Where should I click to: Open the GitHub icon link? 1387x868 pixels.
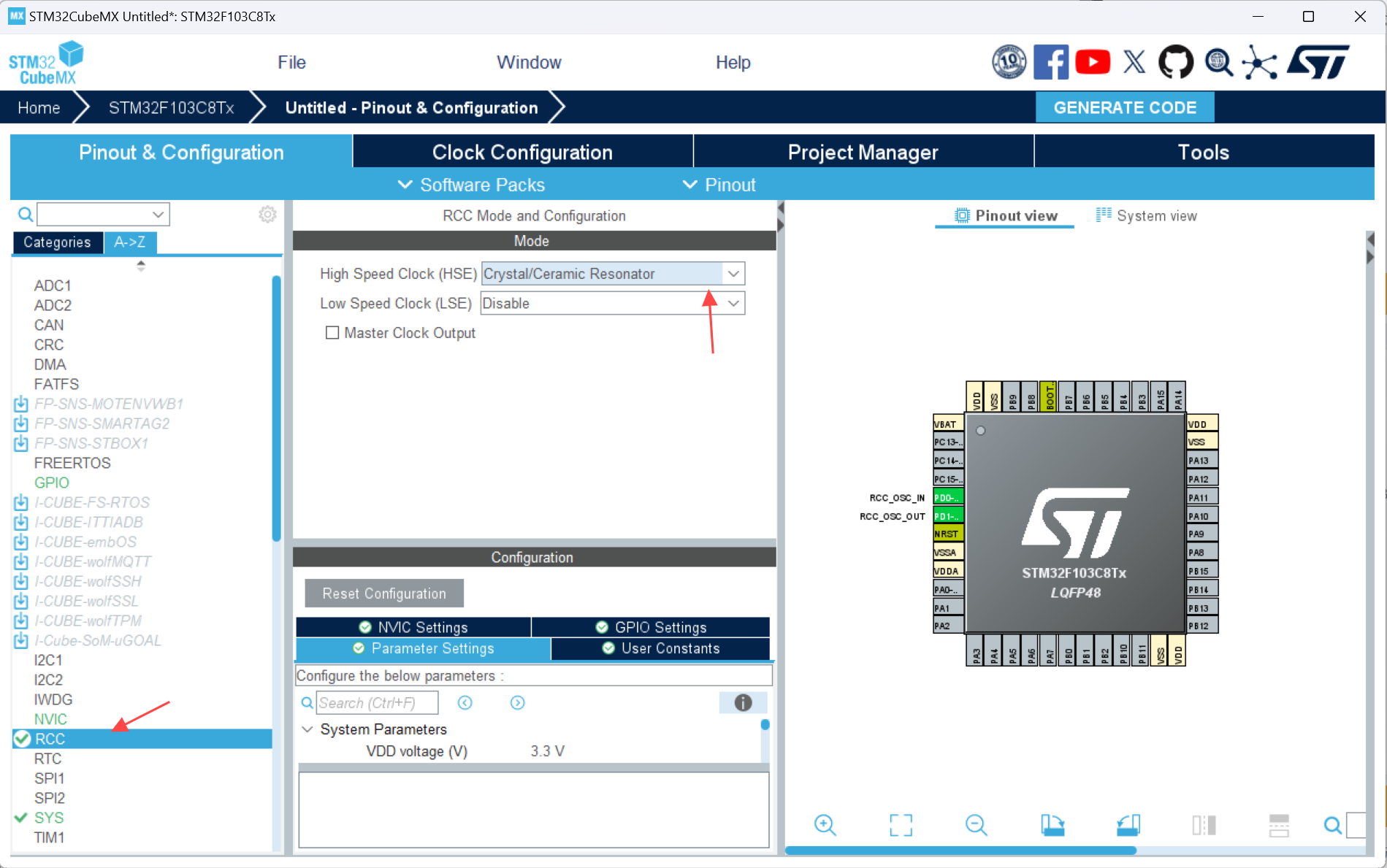(x=1176, y=62)
